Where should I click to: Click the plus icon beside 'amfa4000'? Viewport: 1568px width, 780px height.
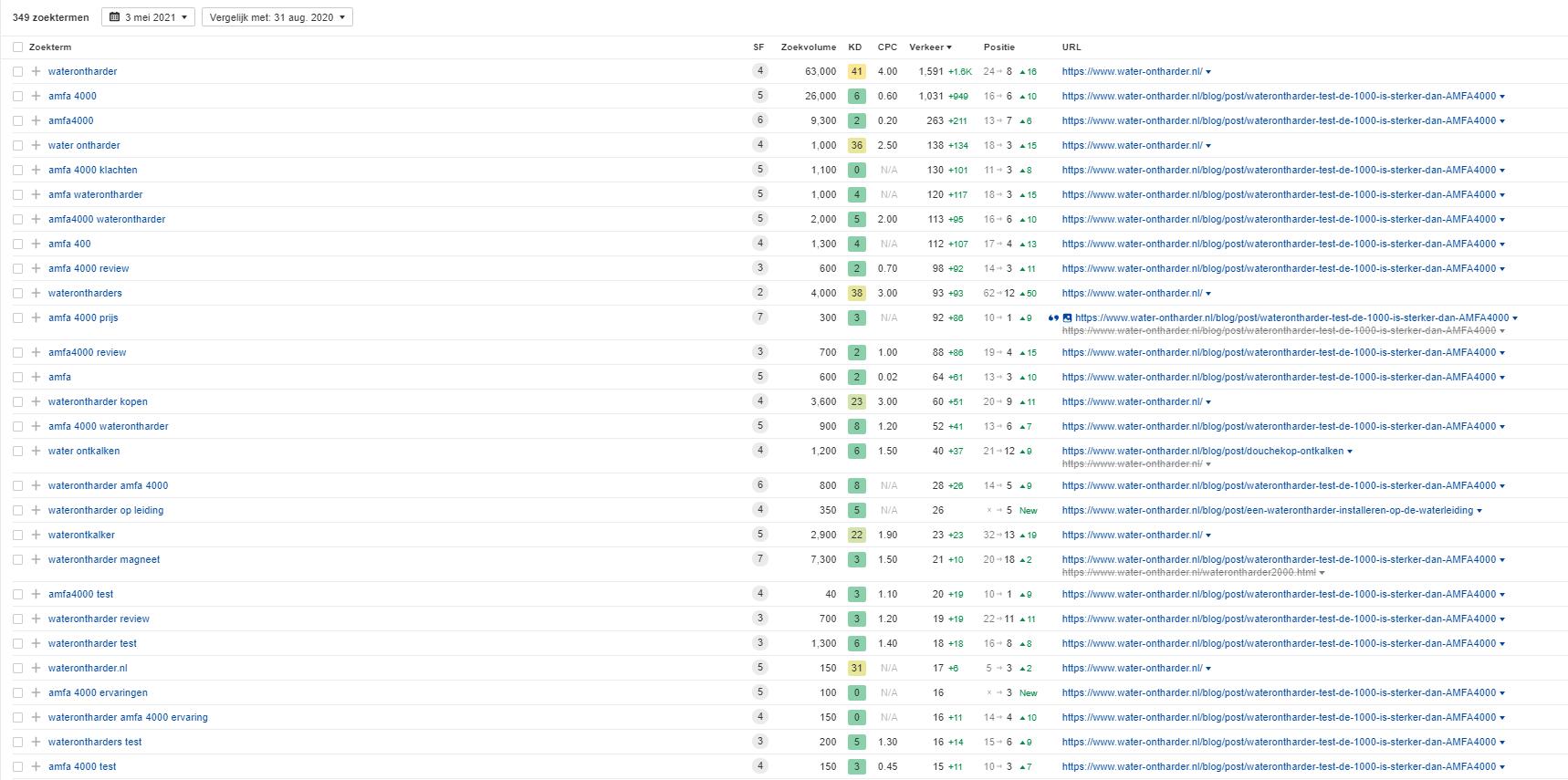(x=36, y=120)
